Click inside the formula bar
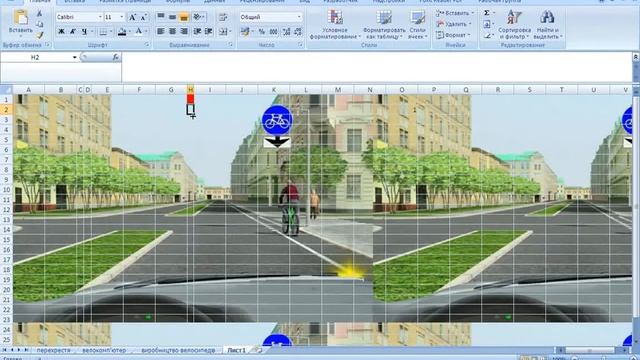Viewport: 640px width, 360px height. pyautogui.click(x=376, y=67)
